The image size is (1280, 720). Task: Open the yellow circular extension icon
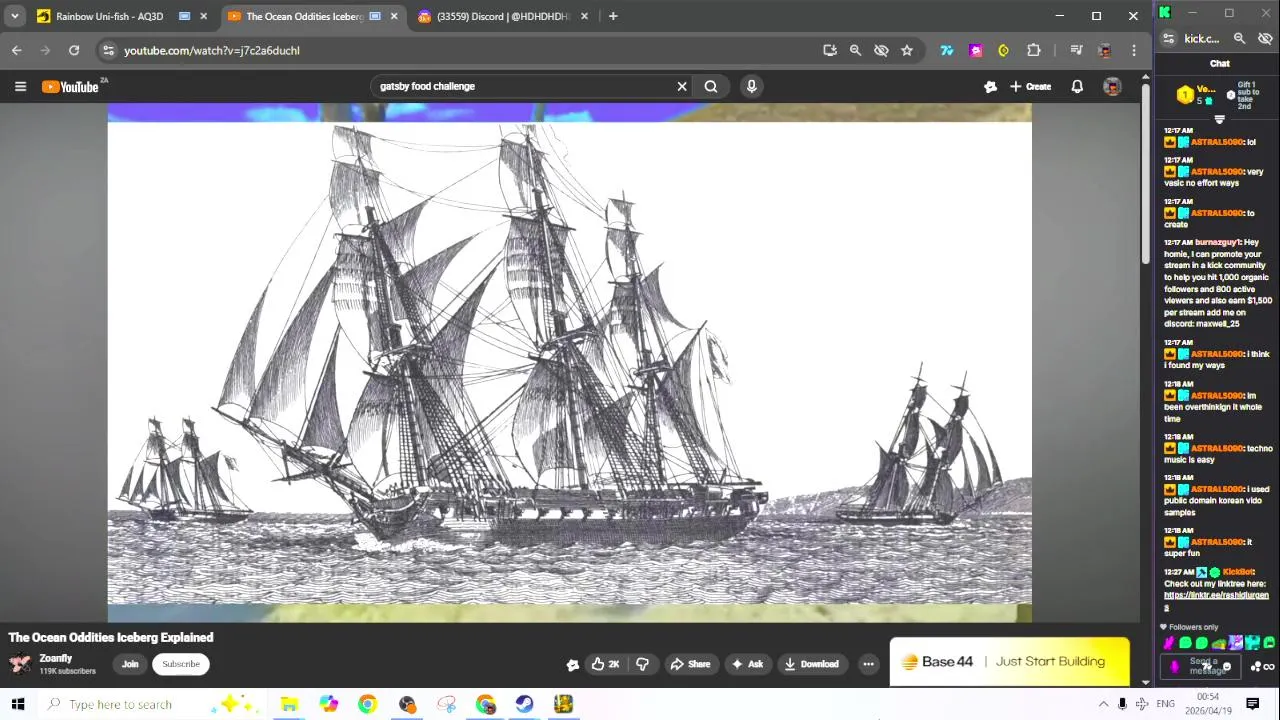1003,50
